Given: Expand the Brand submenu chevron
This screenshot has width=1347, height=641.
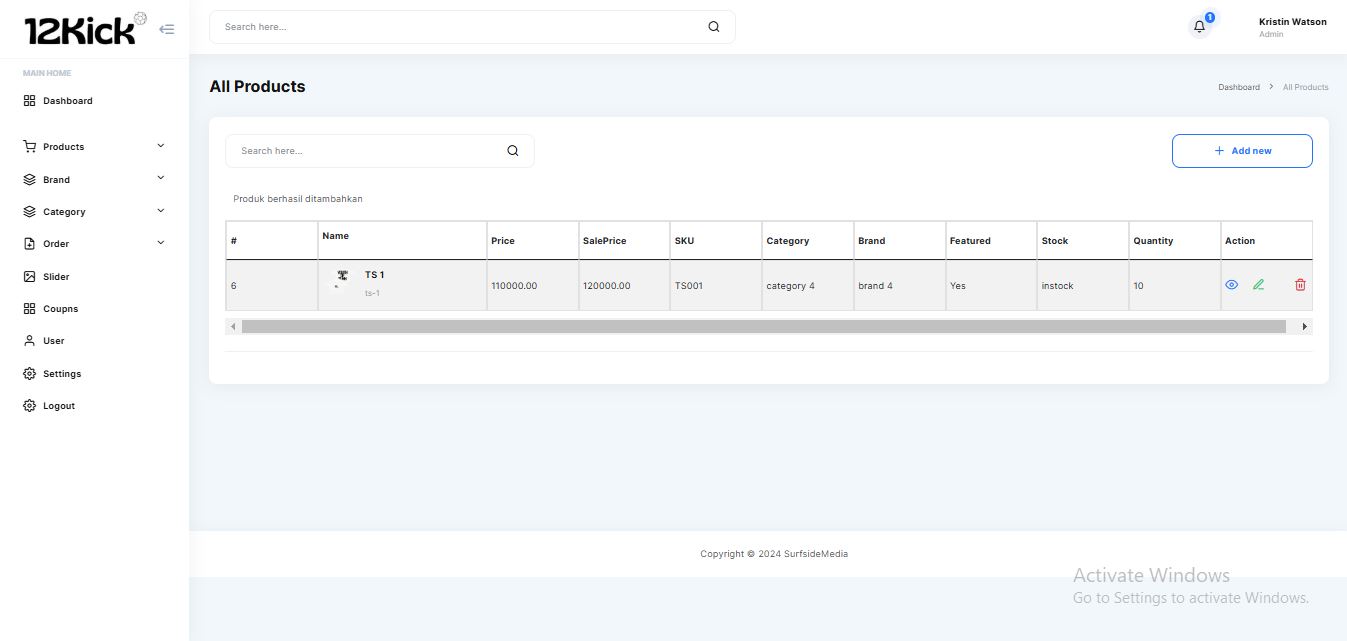Looking at the screenshot, I should coord(161,179).
